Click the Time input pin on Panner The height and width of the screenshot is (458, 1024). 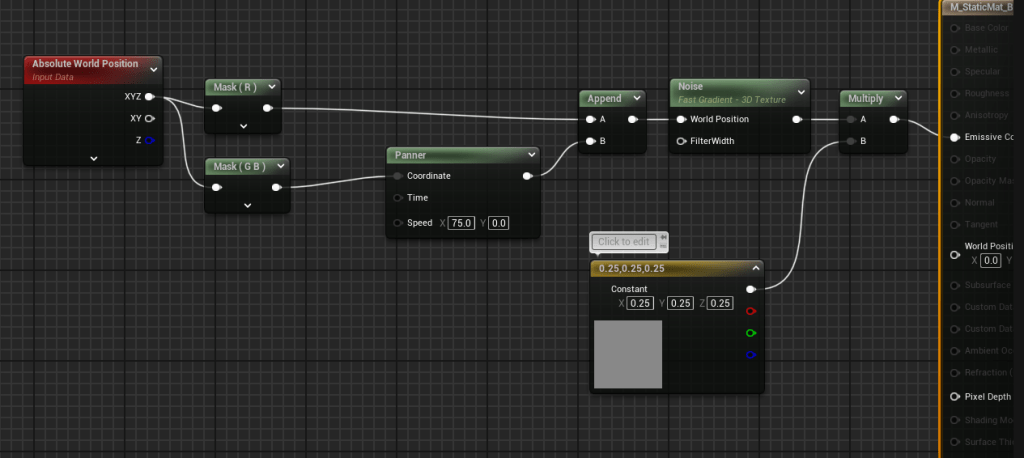398,198
